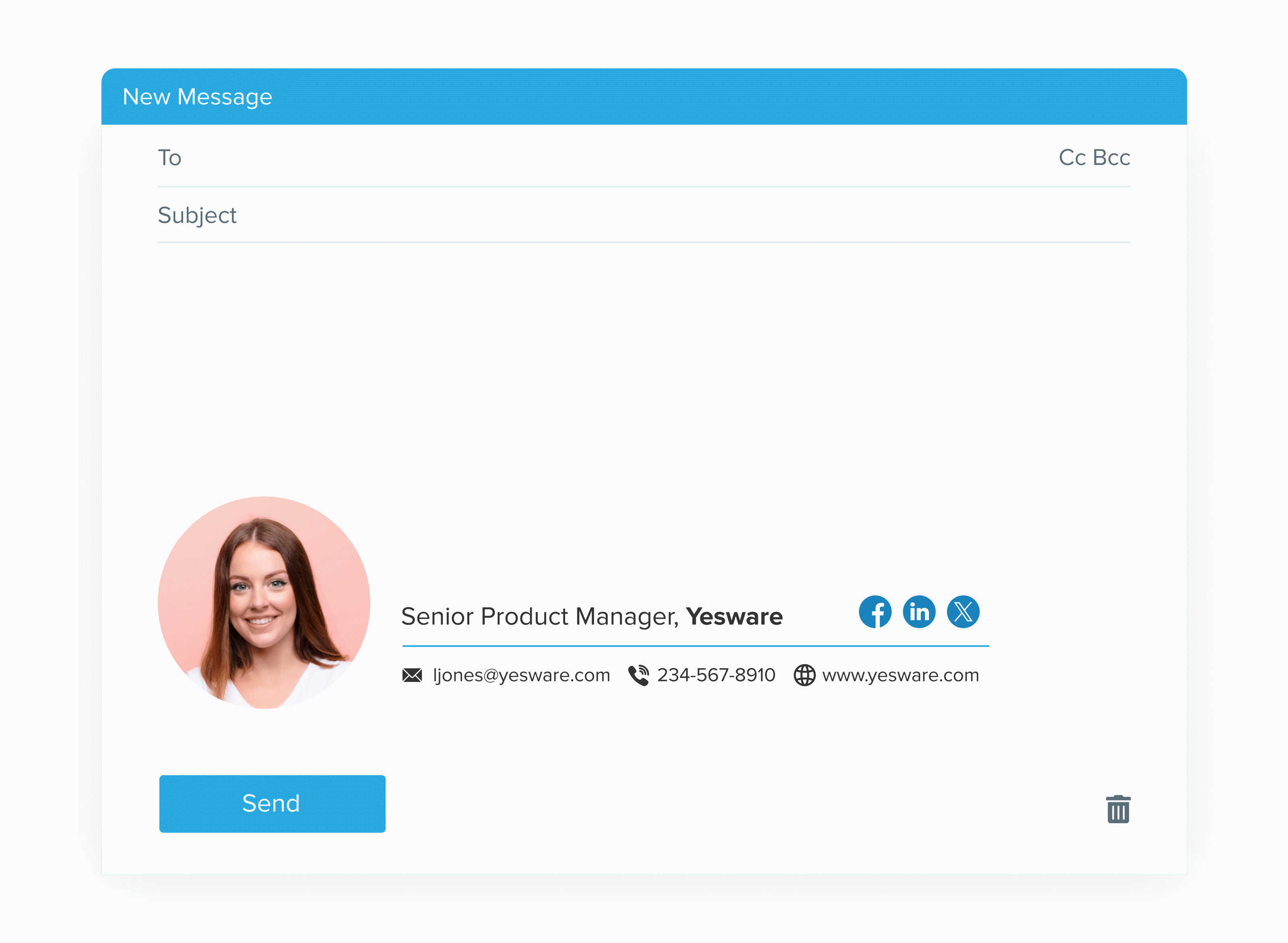This screenshot has width=1288, height=943.
Task: Click the LinkedIn icon in signature
Action: [918, 613]
